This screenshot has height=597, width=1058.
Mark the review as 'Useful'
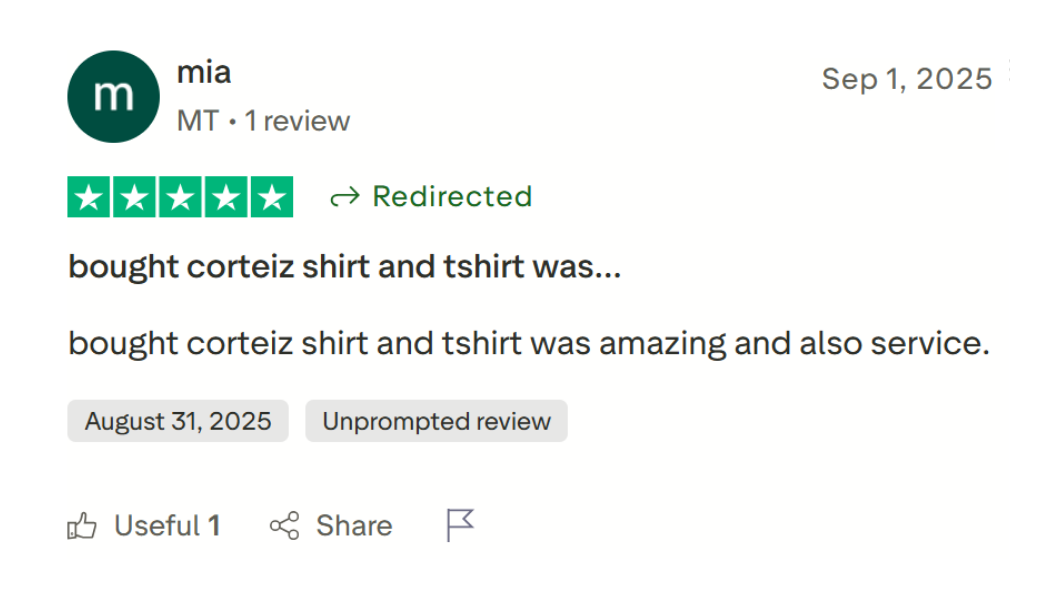click(166, 526)
